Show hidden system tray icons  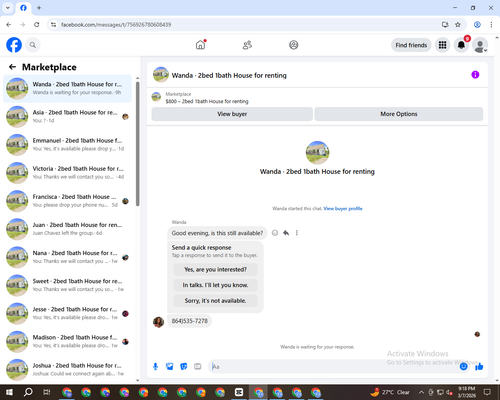pos(421,392)
